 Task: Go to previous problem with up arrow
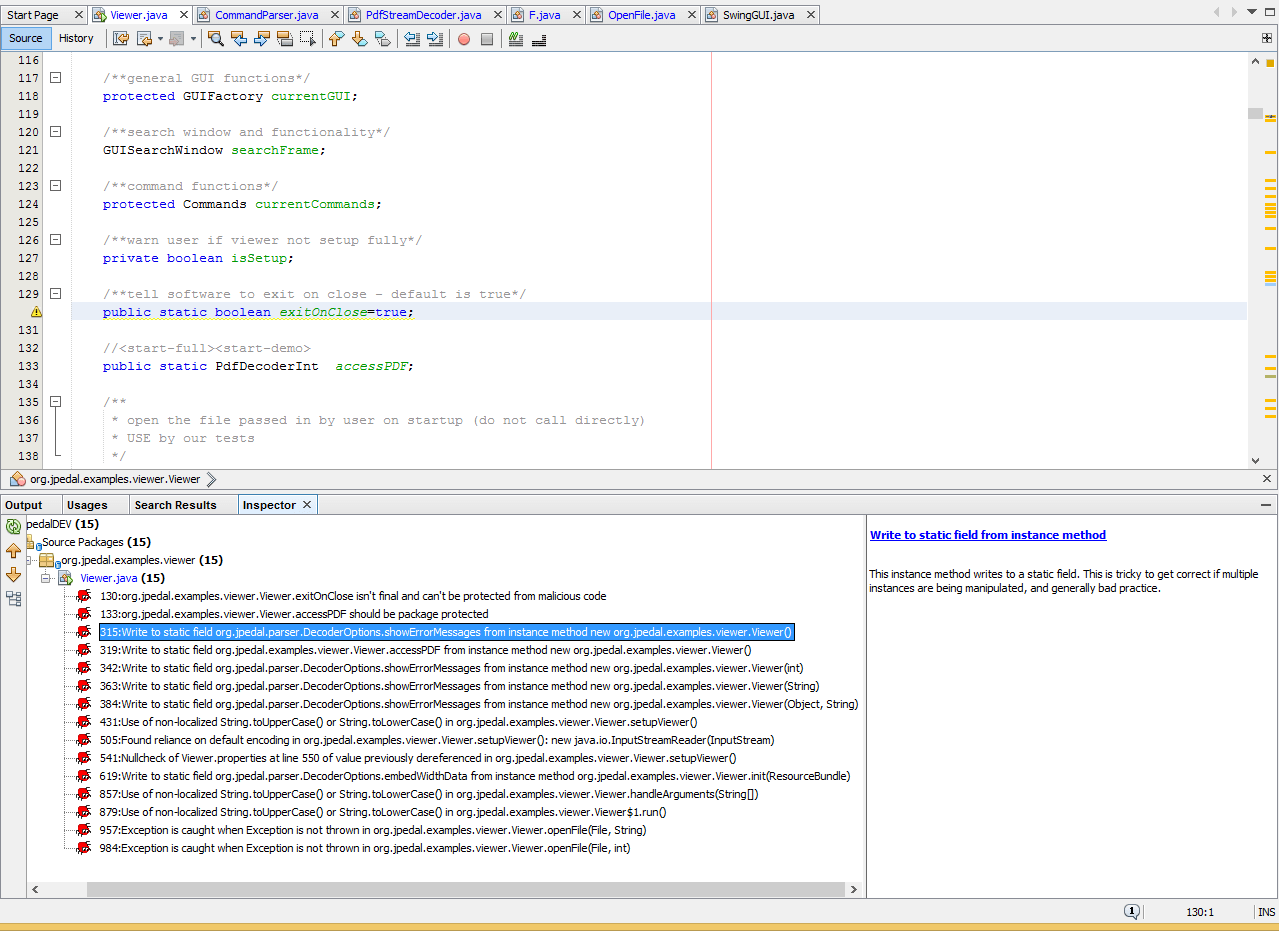tap(13, 551)
